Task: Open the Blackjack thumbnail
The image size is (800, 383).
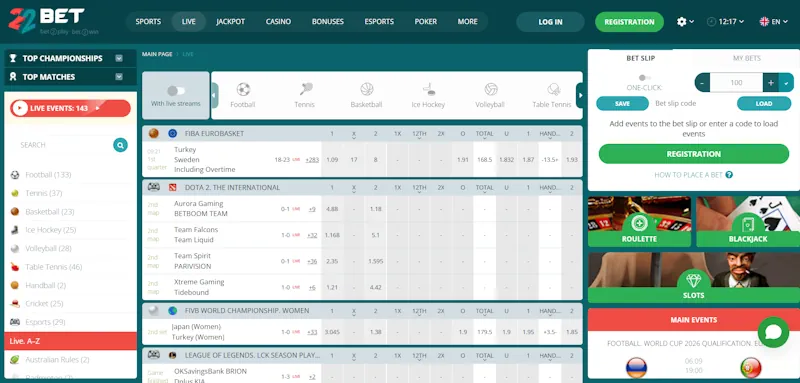Action: pyautogui.click(x=747, y=222)
